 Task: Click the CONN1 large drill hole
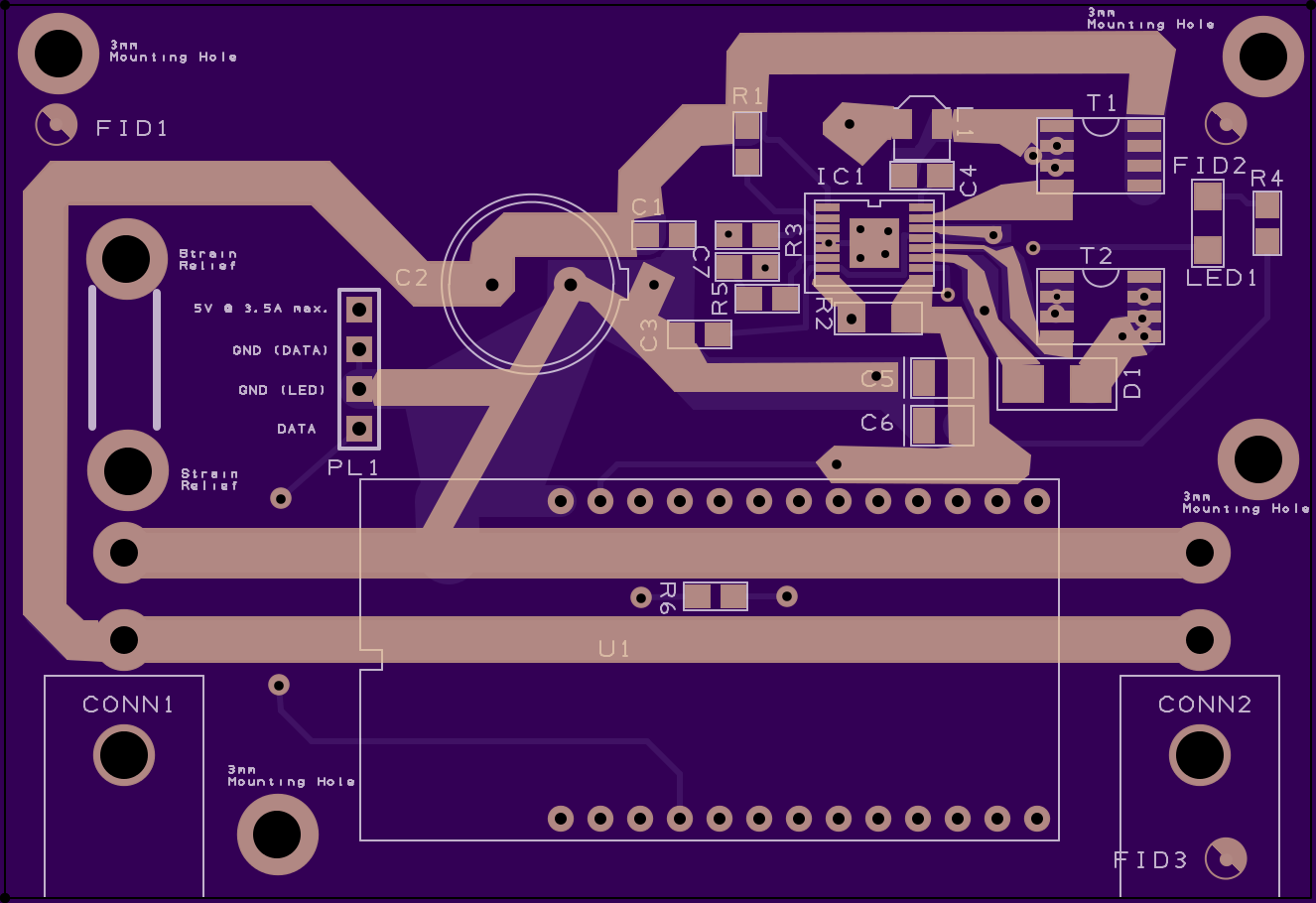(x=124, y=755)
